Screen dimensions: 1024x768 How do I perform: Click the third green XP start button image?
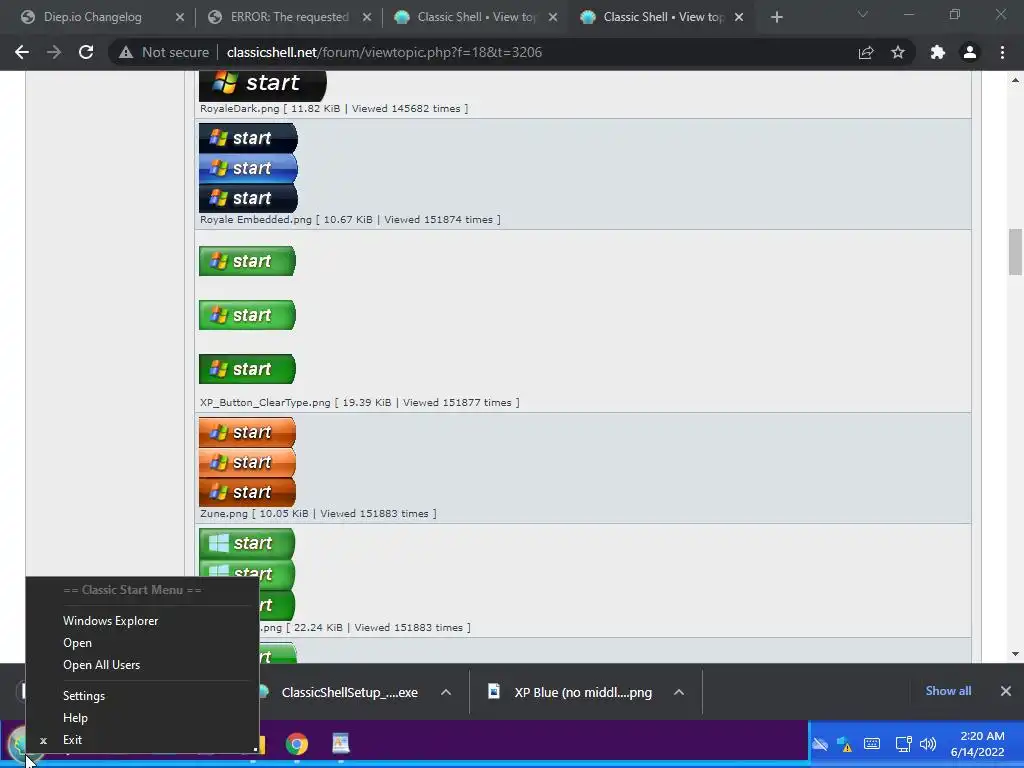pyautogui.click(x=248, y=369)
